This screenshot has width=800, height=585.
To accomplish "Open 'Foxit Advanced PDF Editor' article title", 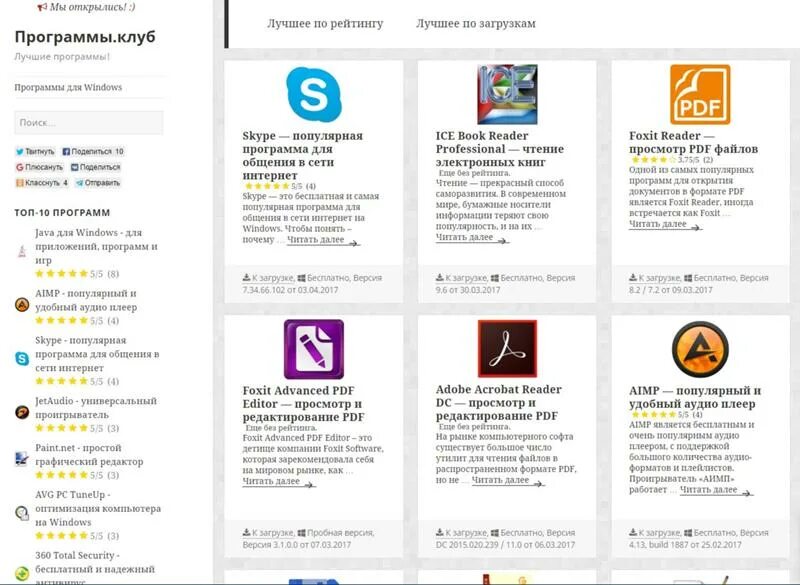I will (304, 404).
